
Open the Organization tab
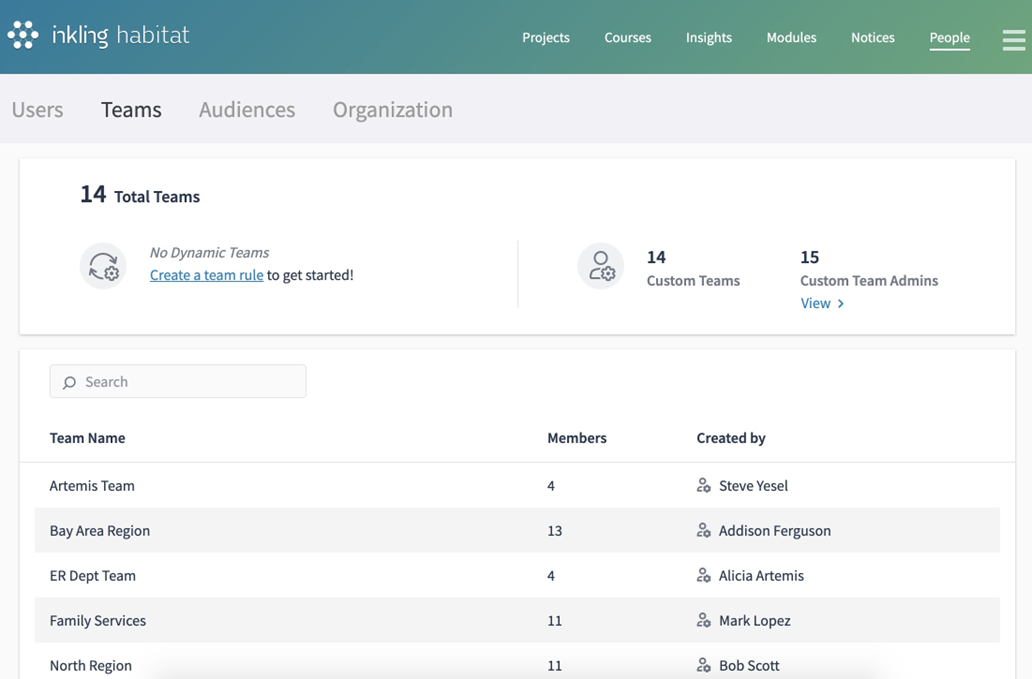click(392, 110)
